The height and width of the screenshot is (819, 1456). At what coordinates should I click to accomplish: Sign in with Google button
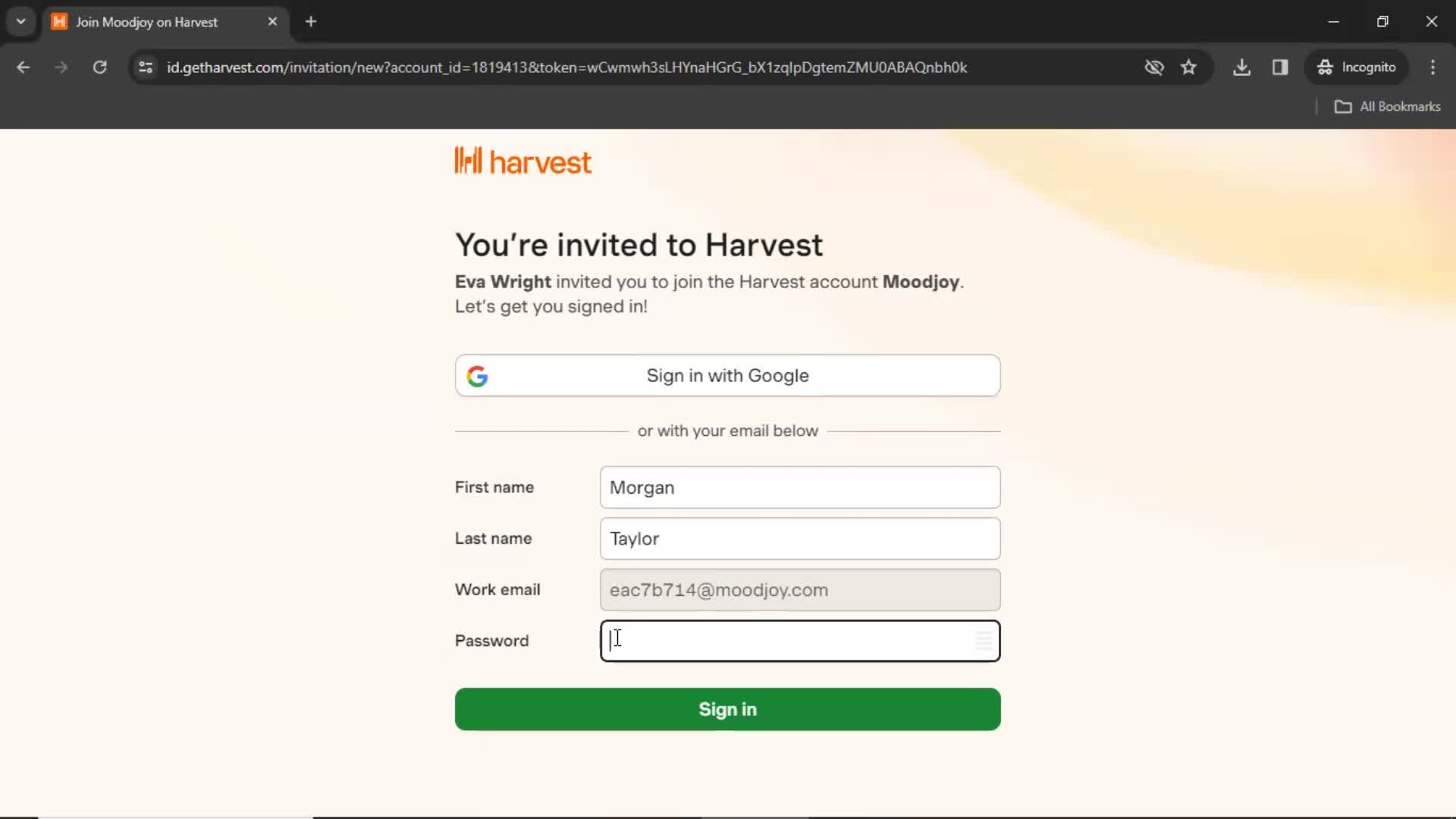click(x=728, y=375)
